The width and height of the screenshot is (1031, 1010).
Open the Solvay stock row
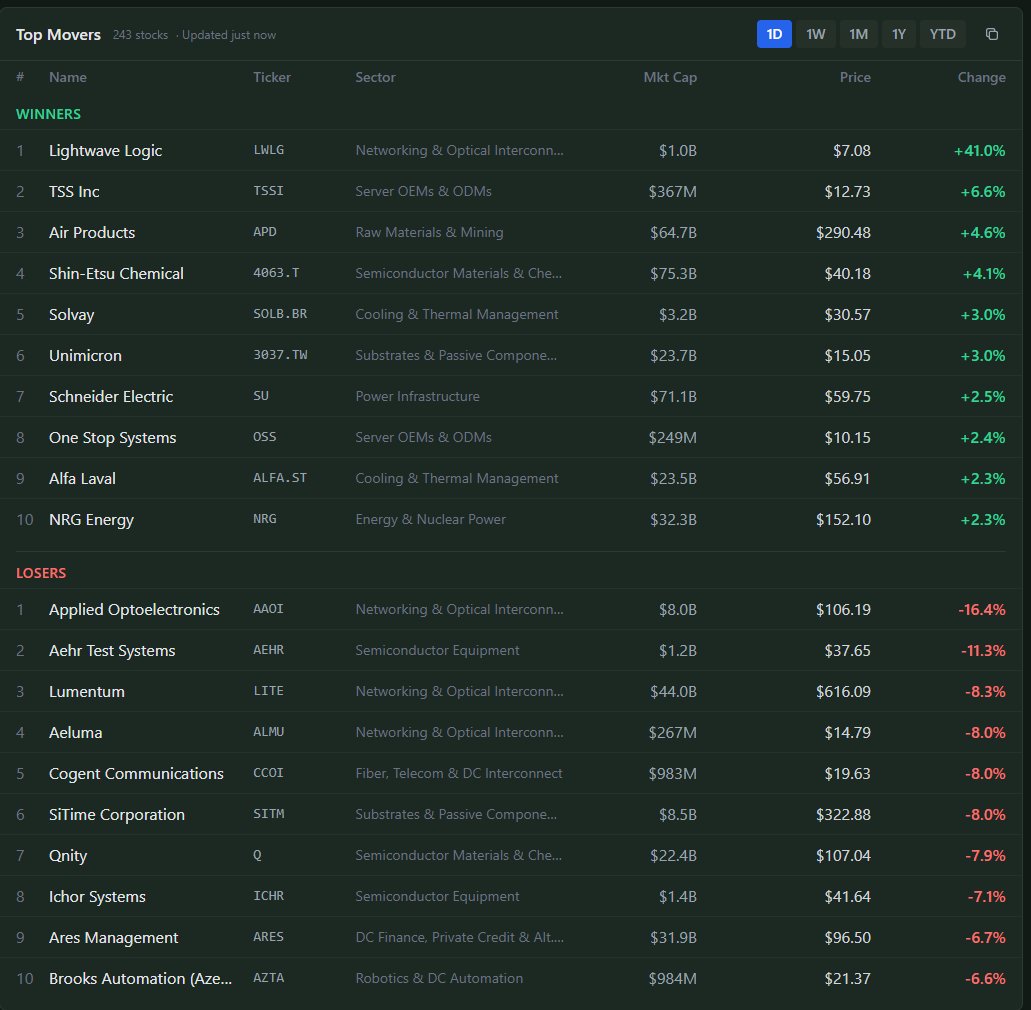511,314
